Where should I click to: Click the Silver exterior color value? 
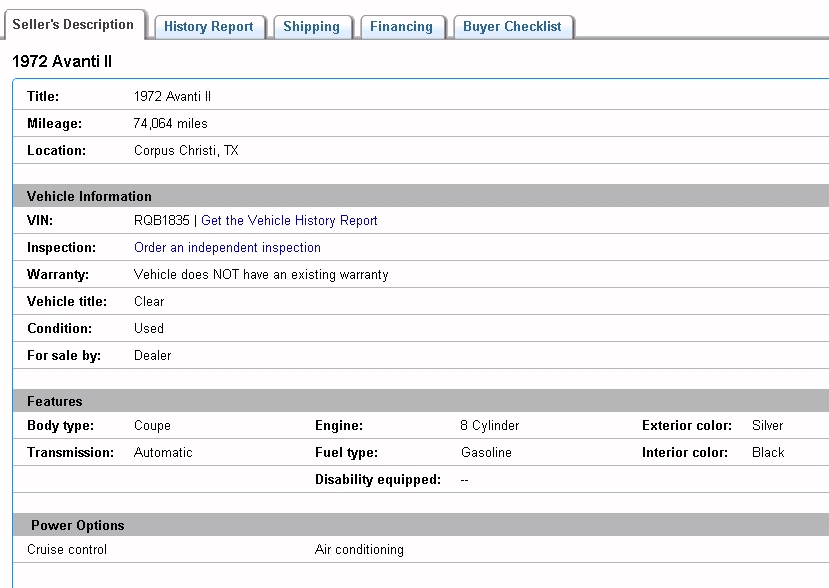767,425
